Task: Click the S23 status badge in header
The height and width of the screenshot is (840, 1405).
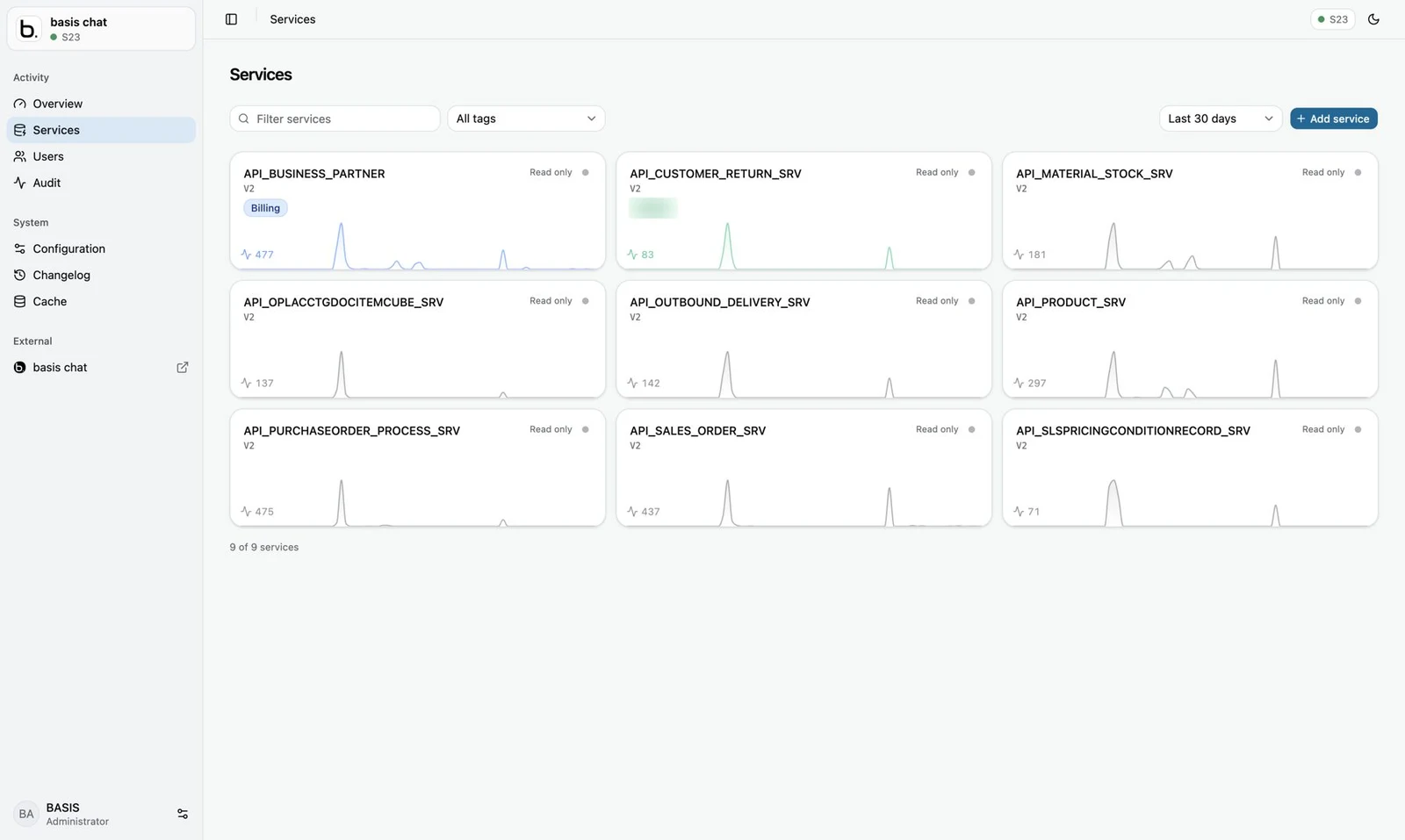Action: pyautogui.click(x=1332, y=19)
